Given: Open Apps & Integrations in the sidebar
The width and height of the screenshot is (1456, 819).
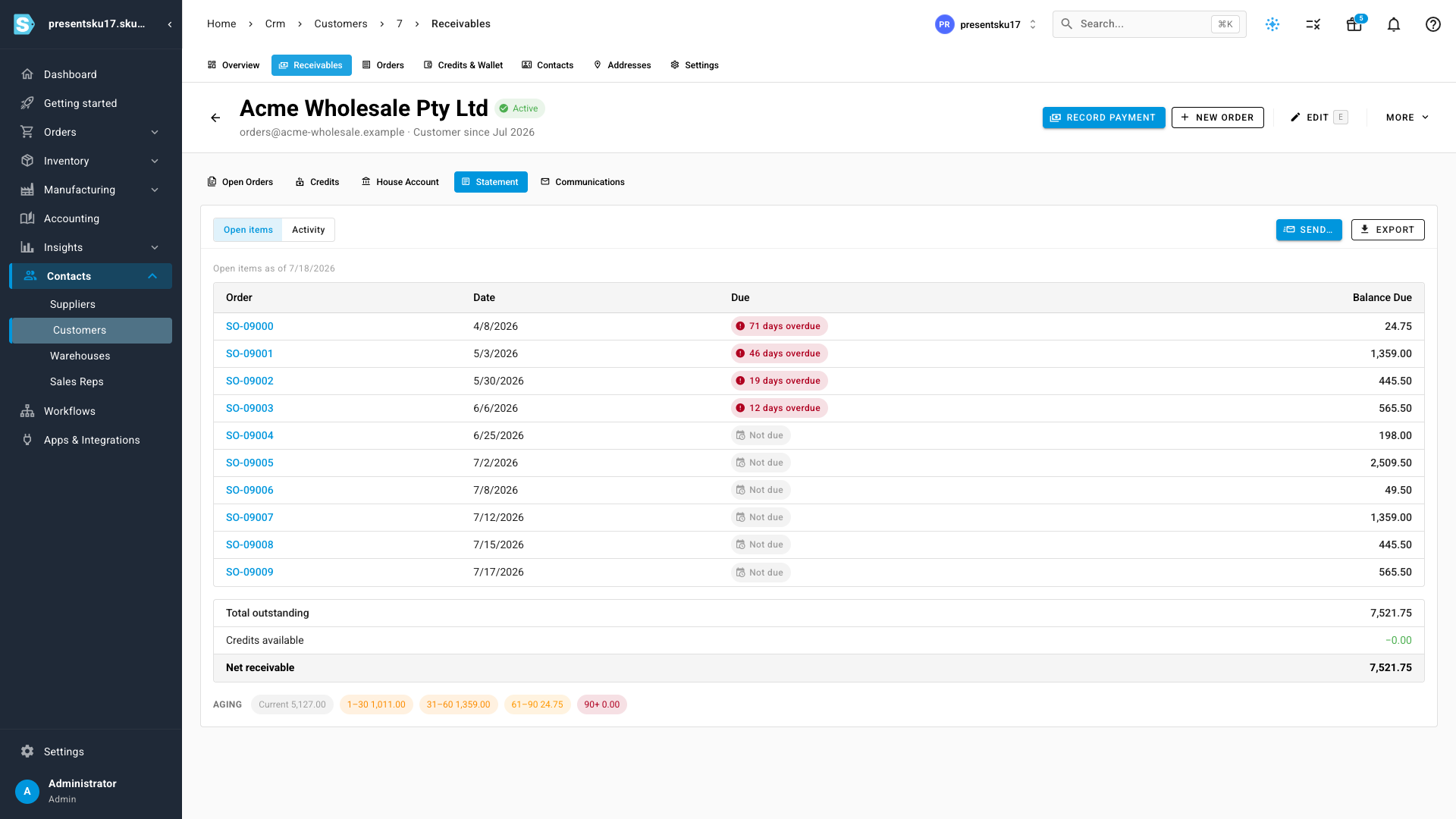Looking at the screenshot, I should tap(91, 440).
